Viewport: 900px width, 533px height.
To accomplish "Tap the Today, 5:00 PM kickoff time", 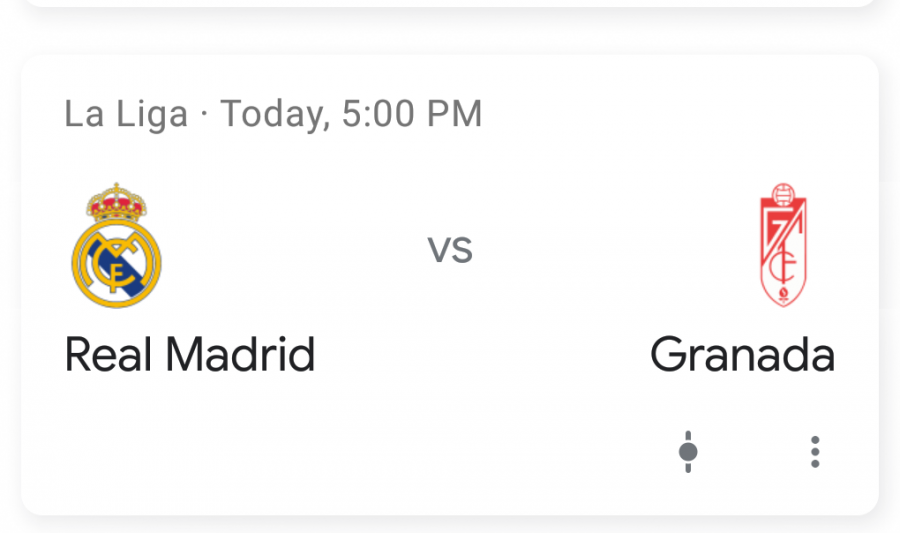I will 351,114.
